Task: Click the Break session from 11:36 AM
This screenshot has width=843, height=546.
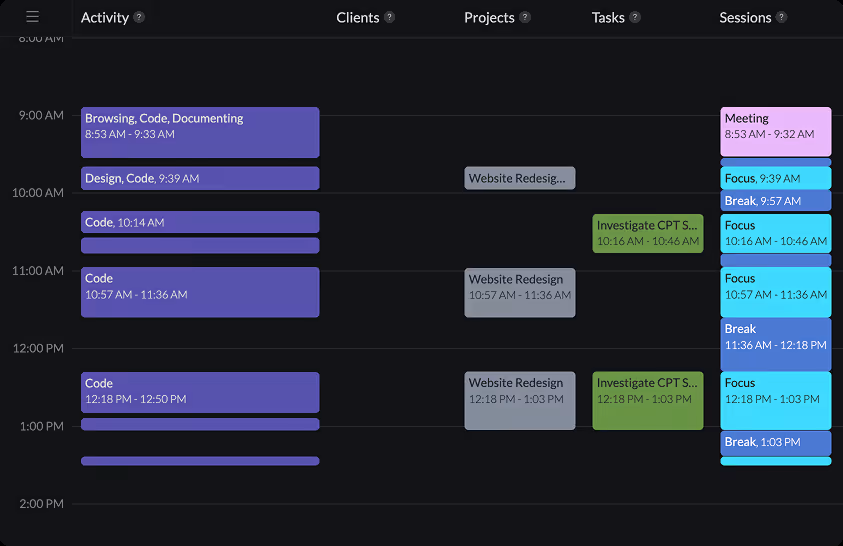Action: coord(775,344)
